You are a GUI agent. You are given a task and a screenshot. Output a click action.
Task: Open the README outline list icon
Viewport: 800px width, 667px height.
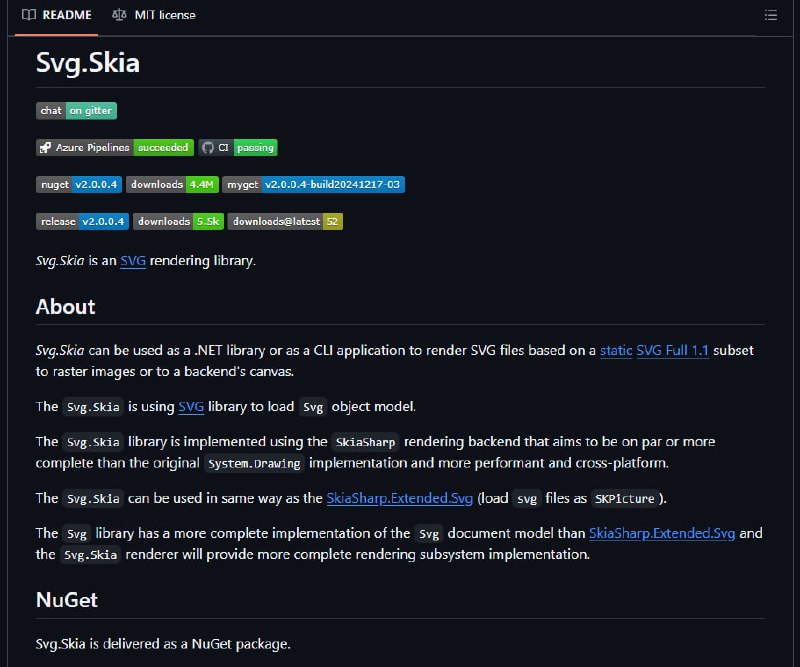click(x=770, y=15)
